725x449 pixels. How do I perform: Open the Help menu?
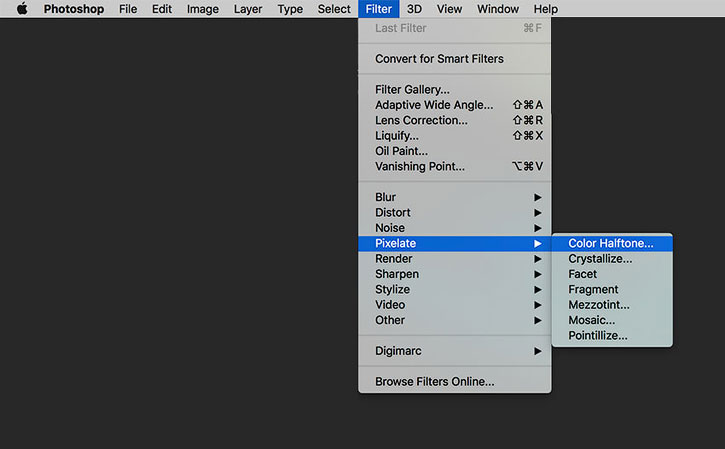tap(546, 9)
